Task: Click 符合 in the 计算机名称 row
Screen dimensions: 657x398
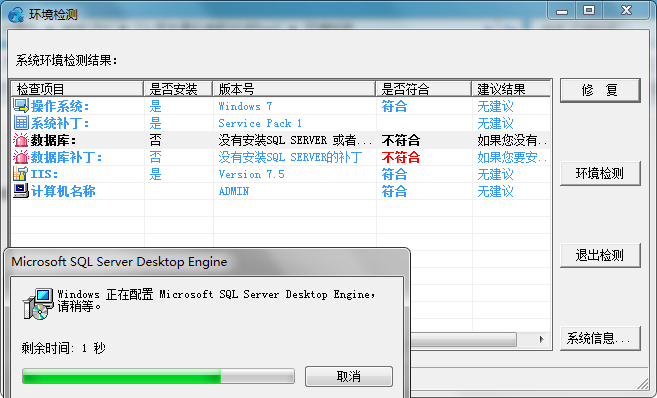Action: point(394,191)
